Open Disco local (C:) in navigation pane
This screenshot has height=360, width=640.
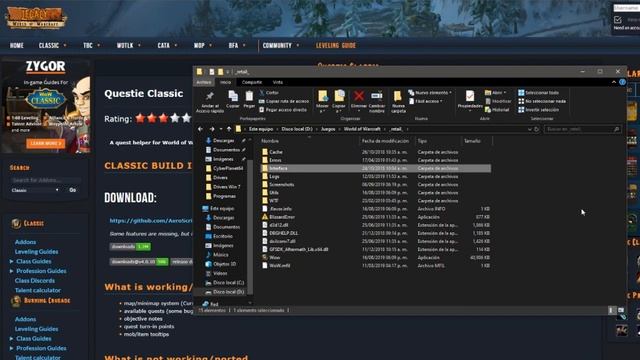tap(224, 282)
